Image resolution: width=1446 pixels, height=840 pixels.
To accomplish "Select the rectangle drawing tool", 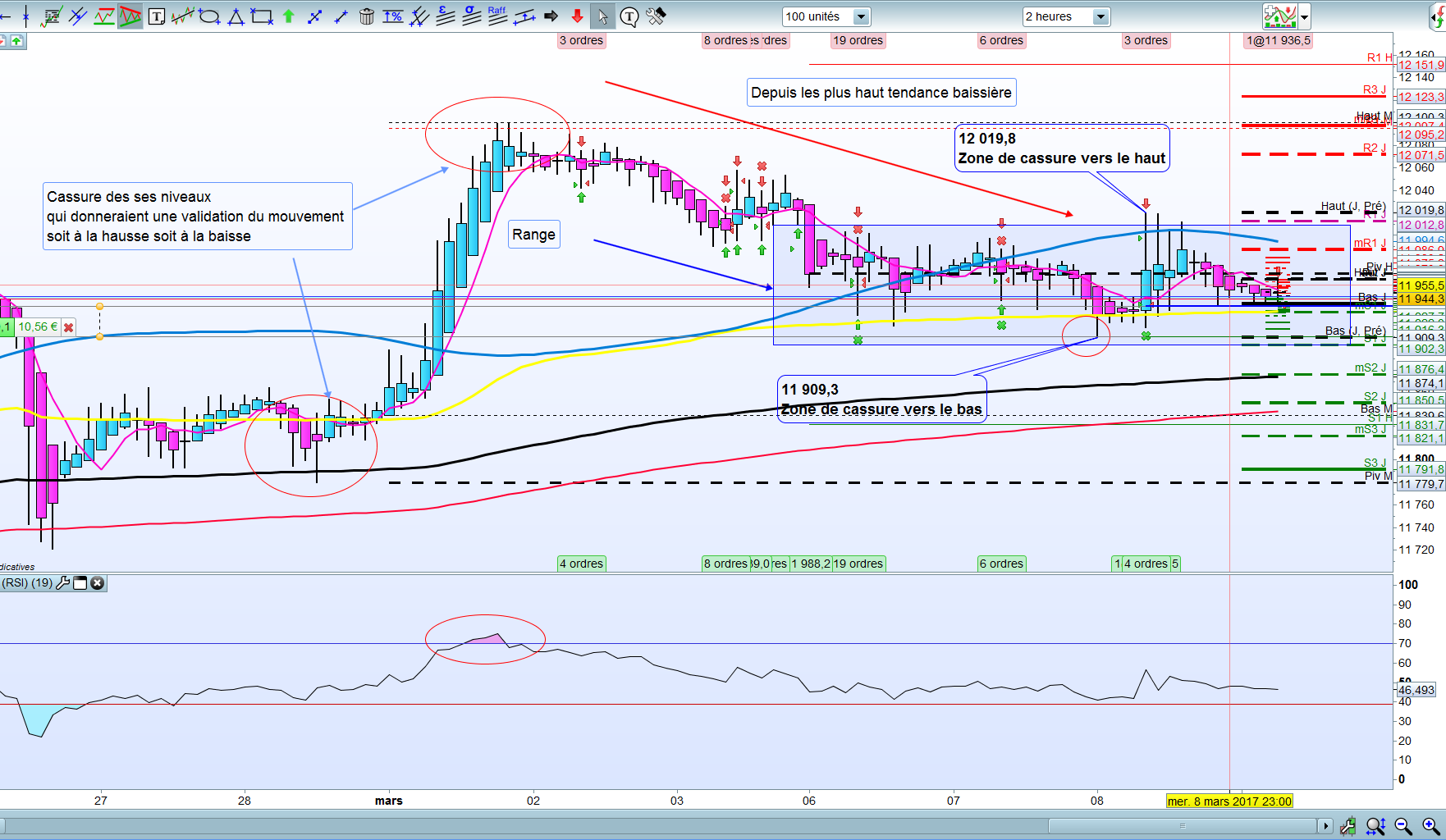I will 262,16.
